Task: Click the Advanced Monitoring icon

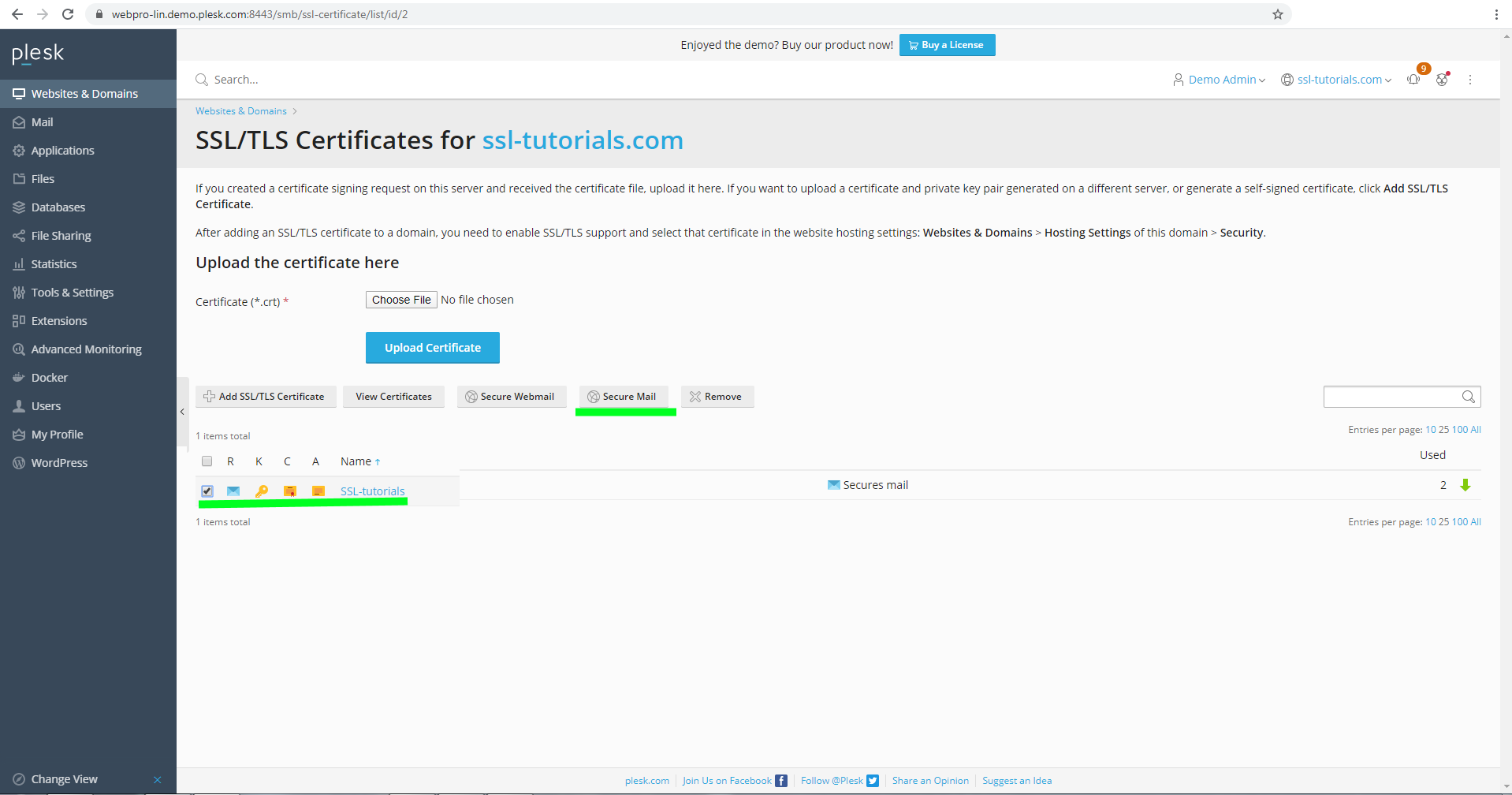Action: coord(19,349)
